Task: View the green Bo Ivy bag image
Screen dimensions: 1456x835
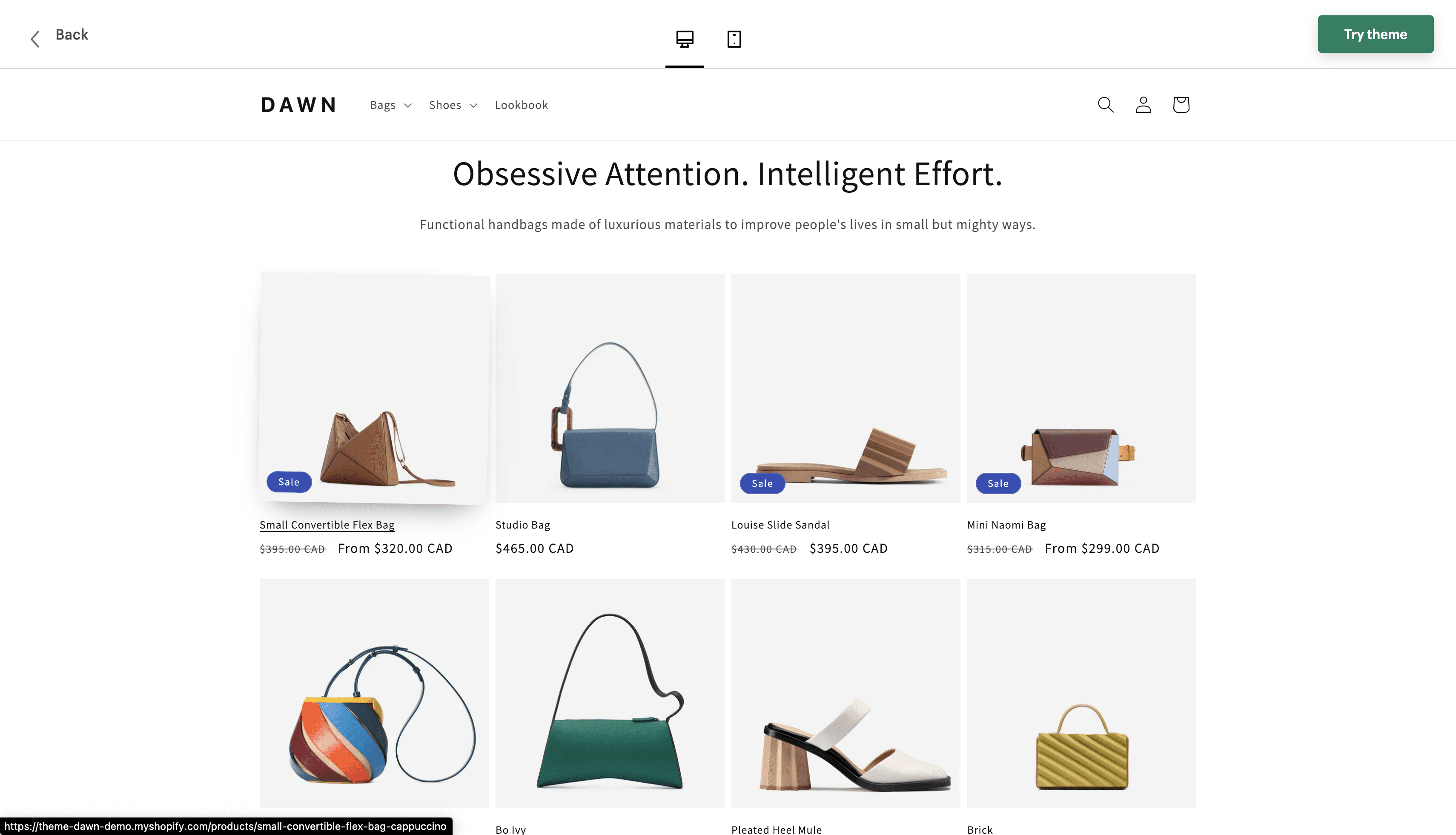Action: [610, 693]
